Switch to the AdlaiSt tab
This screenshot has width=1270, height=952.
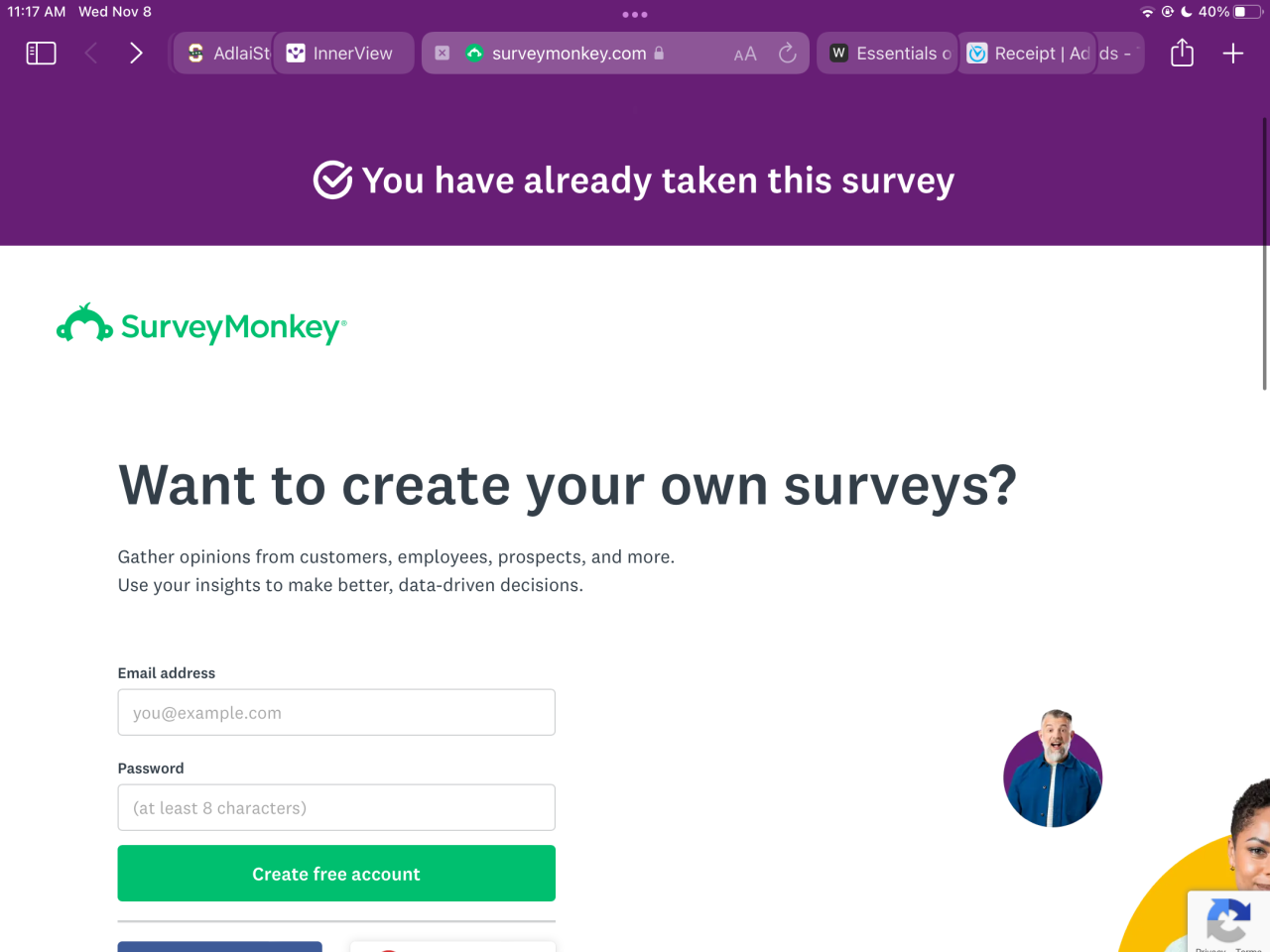(229, 54)
